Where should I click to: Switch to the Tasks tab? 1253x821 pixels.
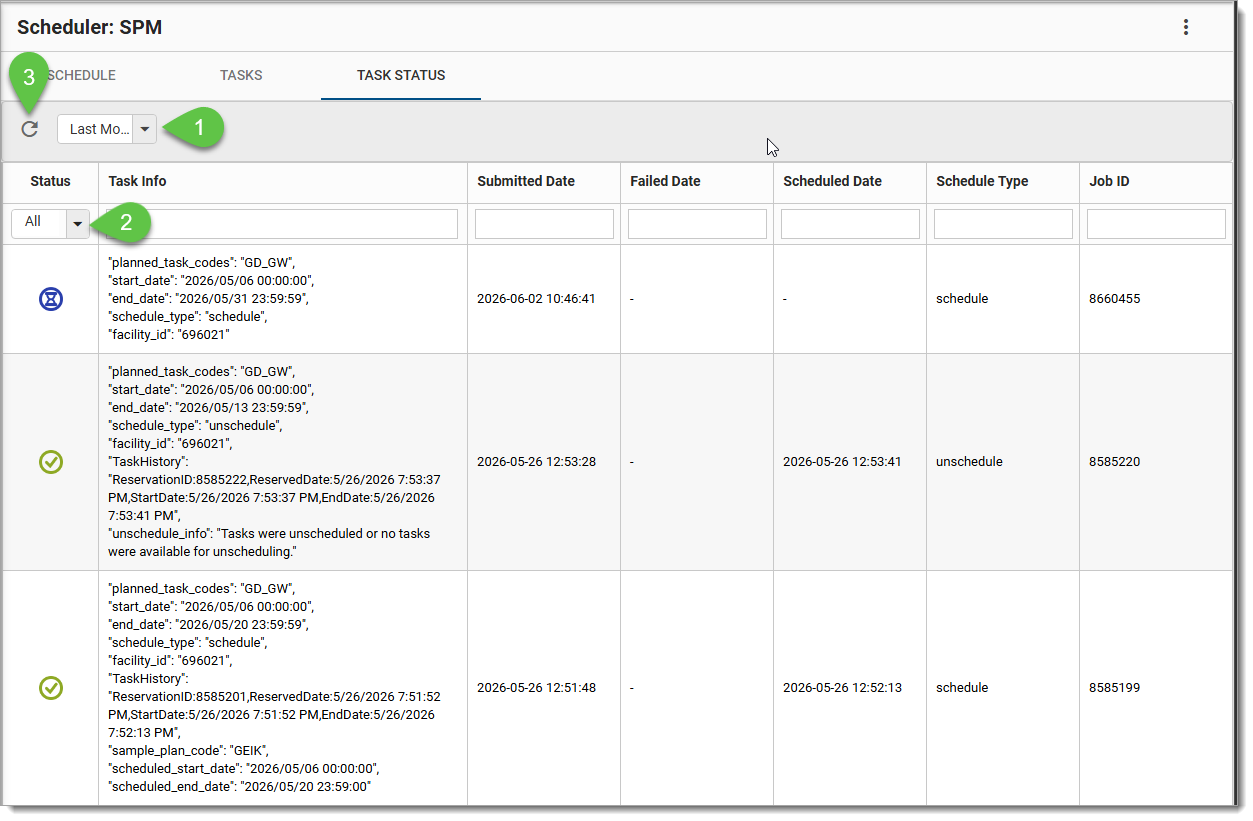click(x=241, y=75)
